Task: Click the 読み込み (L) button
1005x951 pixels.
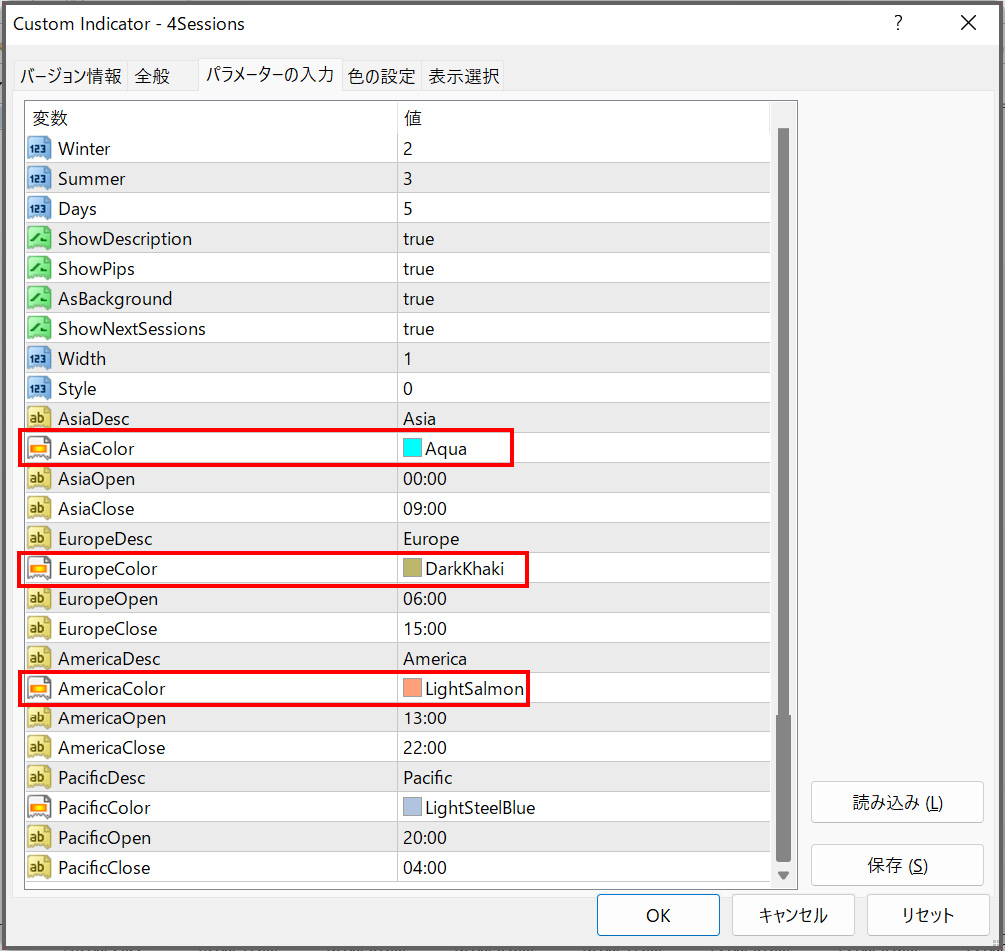Action: tap(897, 802)
